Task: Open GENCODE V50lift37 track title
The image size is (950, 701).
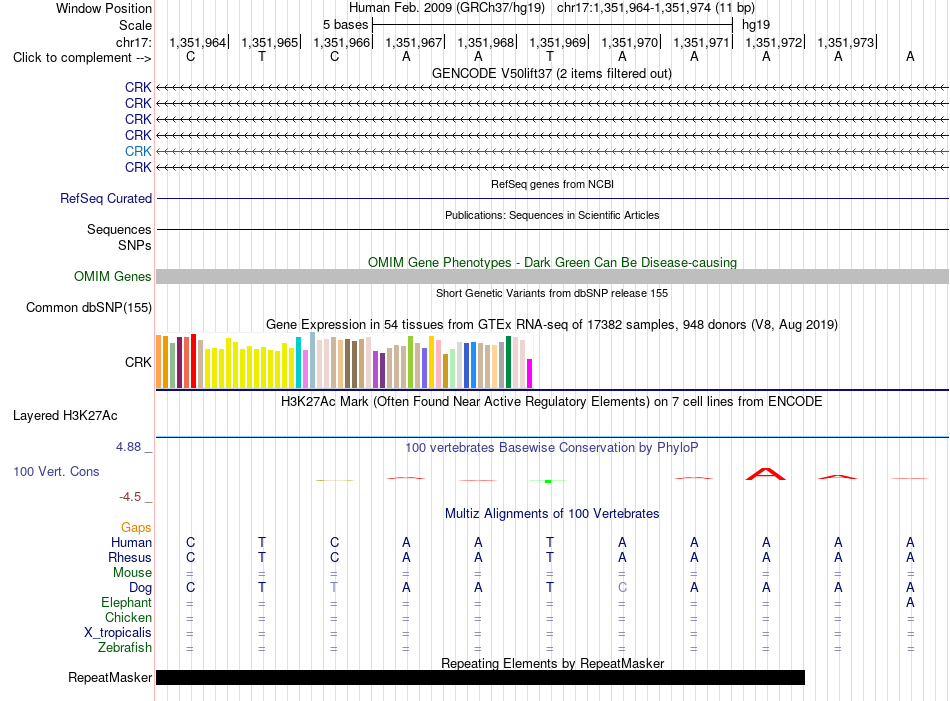Action: 552,73
